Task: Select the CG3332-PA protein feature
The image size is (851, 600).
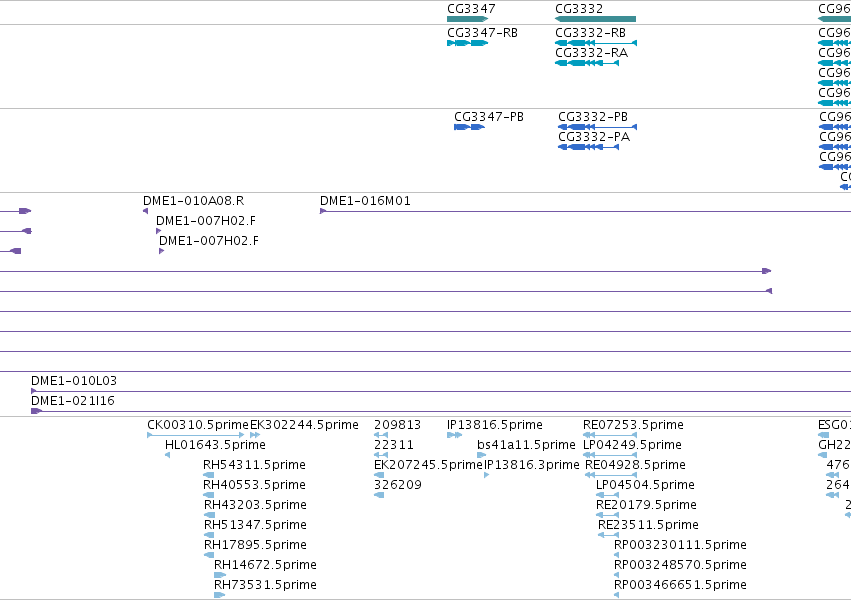Action: click(x=589, y=147)
